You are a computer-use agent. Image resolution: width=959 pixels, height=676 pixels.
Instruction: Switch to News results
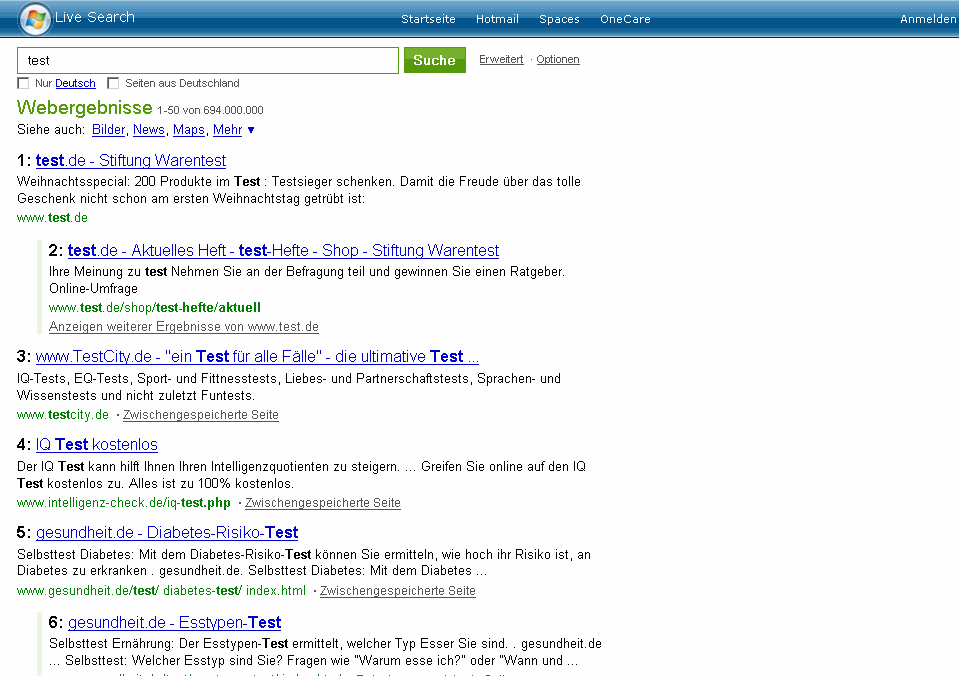click(x=149, y=130)
